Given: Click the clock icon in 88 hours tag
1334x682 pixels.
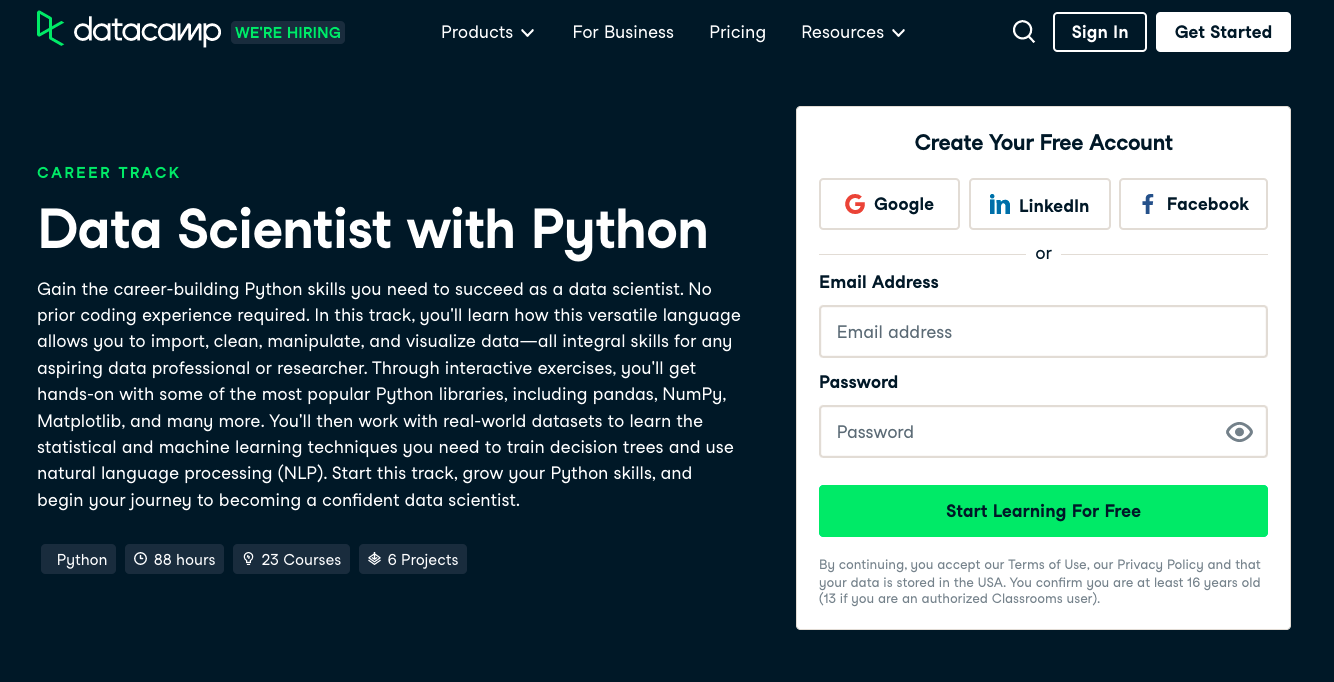Looking at the screenshot, I should [141, 559].
